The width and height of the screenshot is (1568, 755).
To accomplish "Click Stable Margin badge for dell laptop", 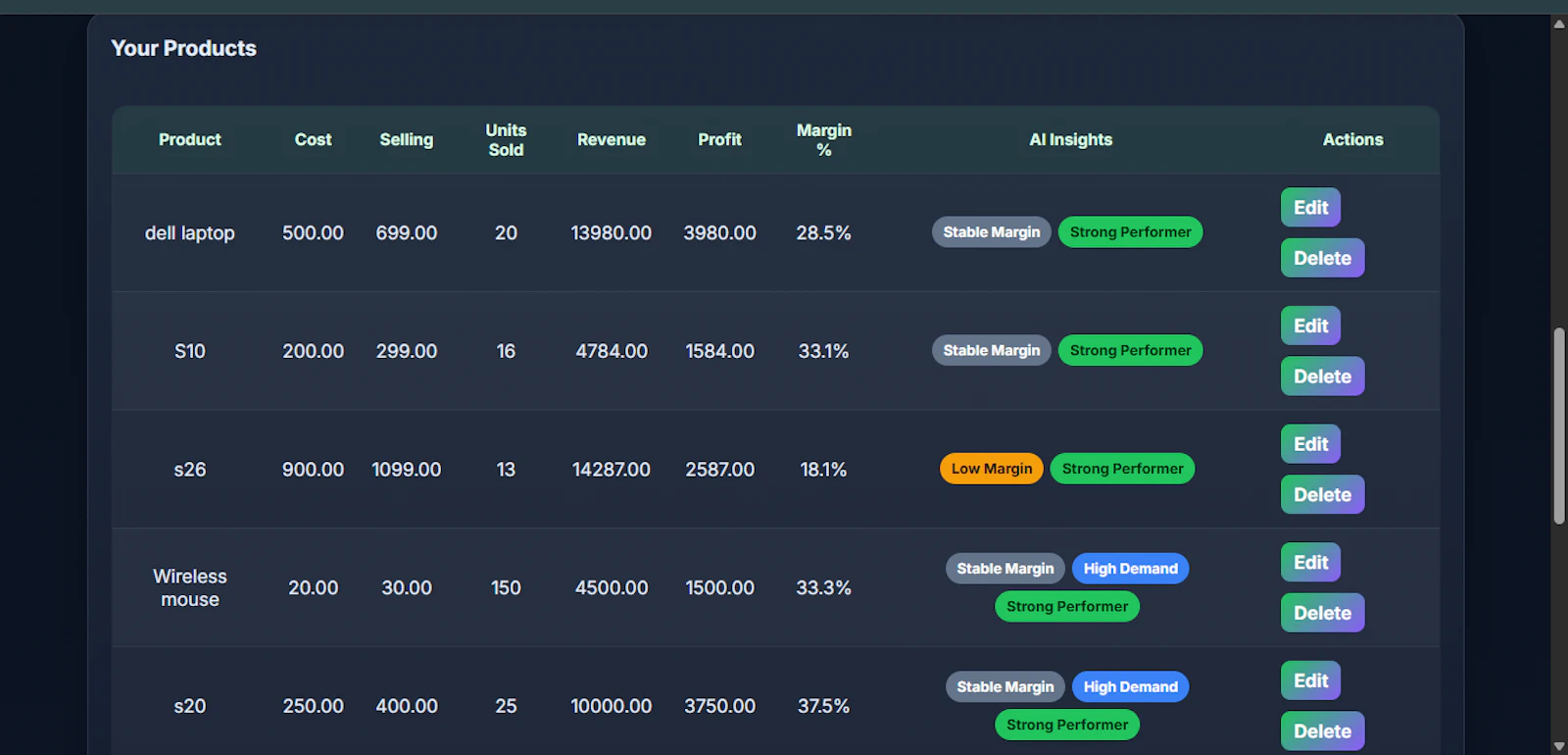I will (992, 232).
